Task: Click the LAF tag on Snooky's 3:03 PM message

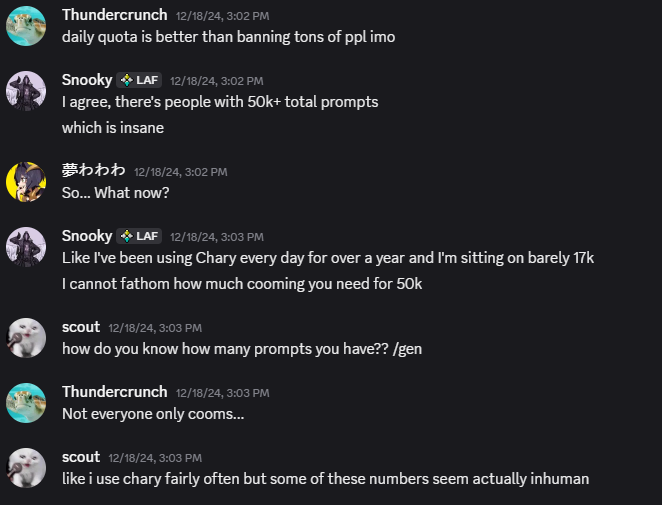Action: (x=139, y=236)
